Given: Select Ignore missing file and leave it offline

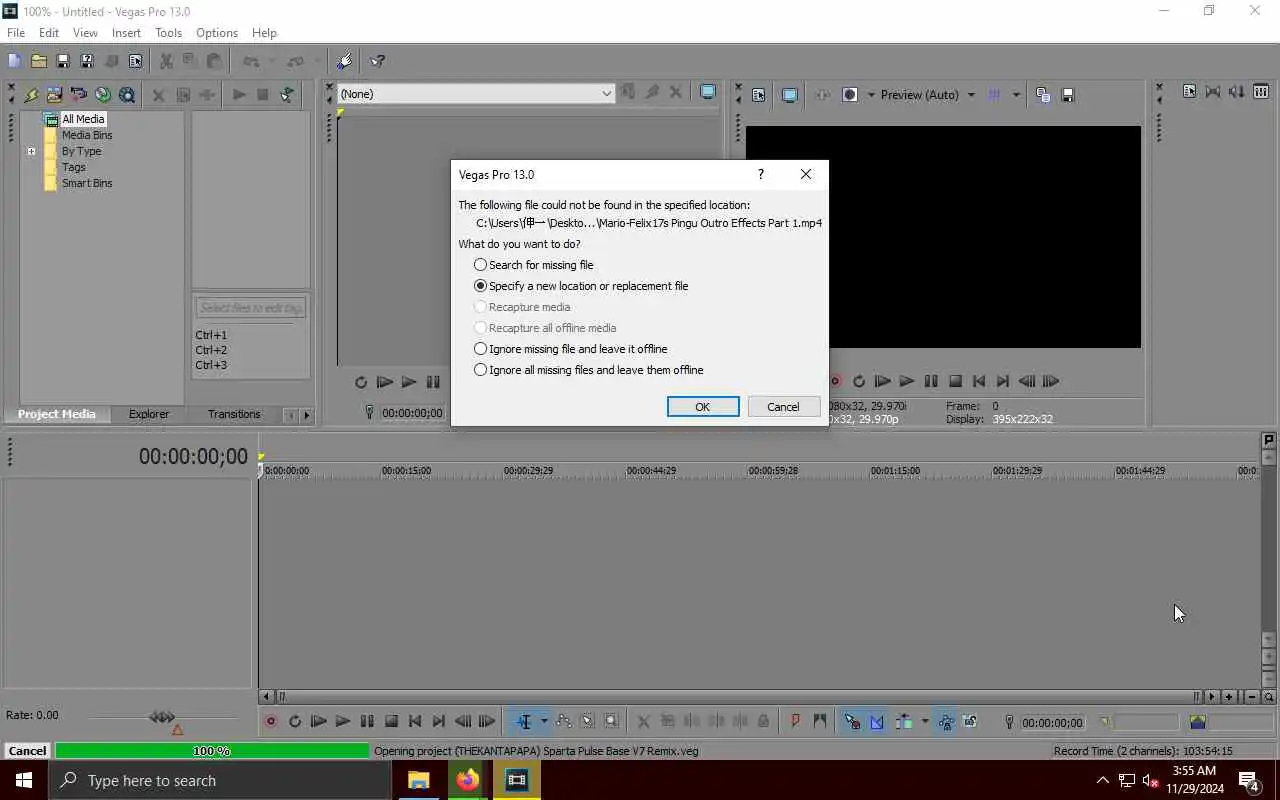Looking at the screenshot, I should click(571, 349).
